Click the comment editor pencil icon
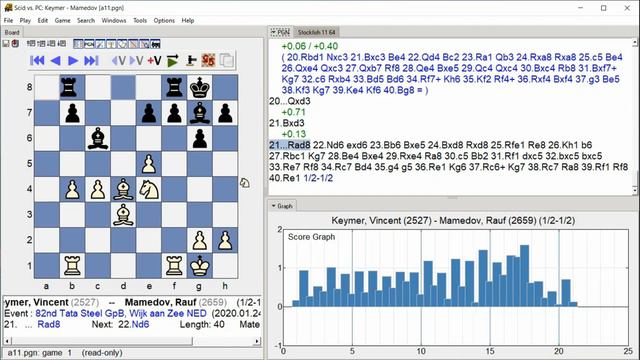 pos(100,44)
